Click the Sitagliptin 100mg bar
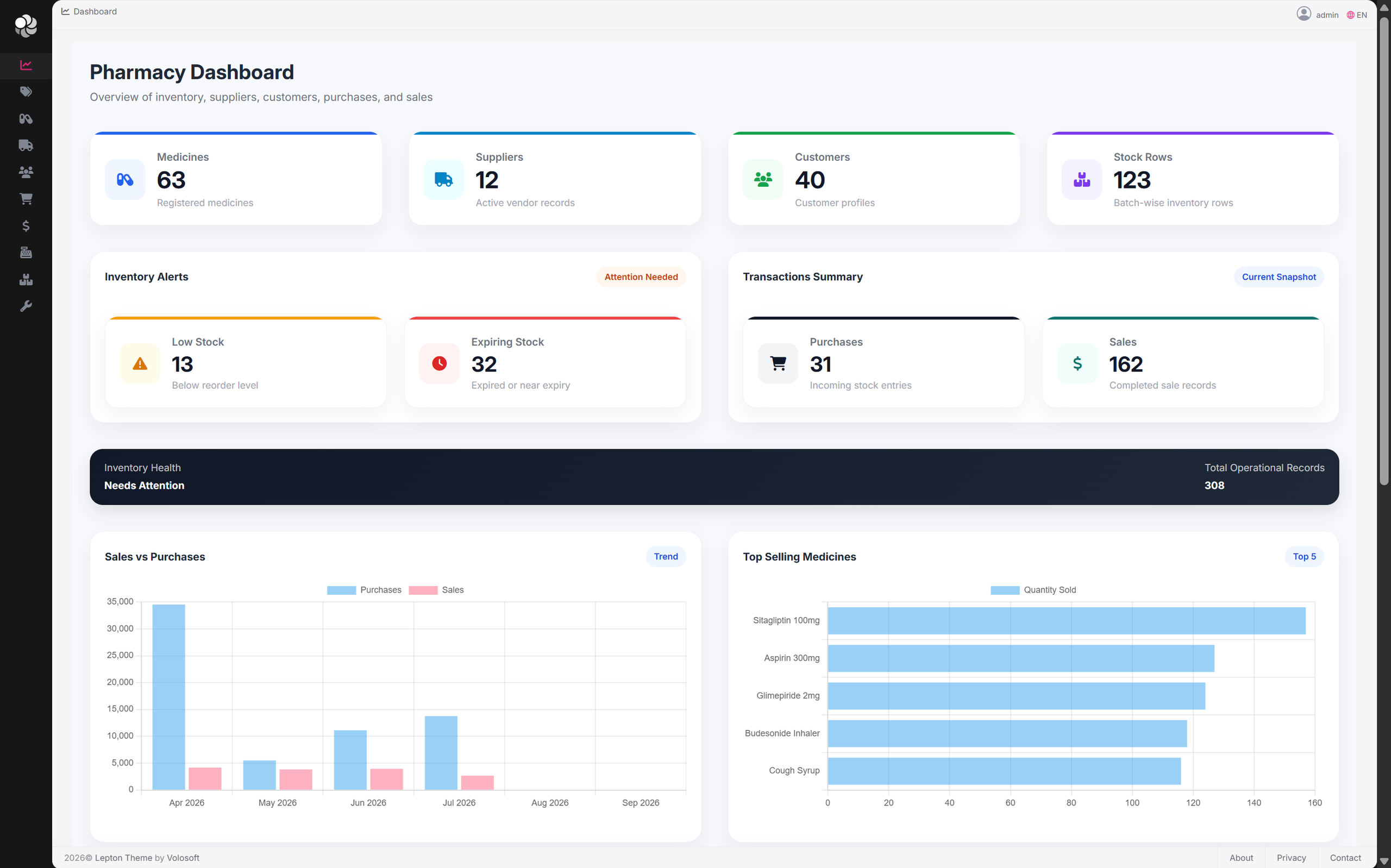The image size is (1391, 868). [x=1066, y=620]
